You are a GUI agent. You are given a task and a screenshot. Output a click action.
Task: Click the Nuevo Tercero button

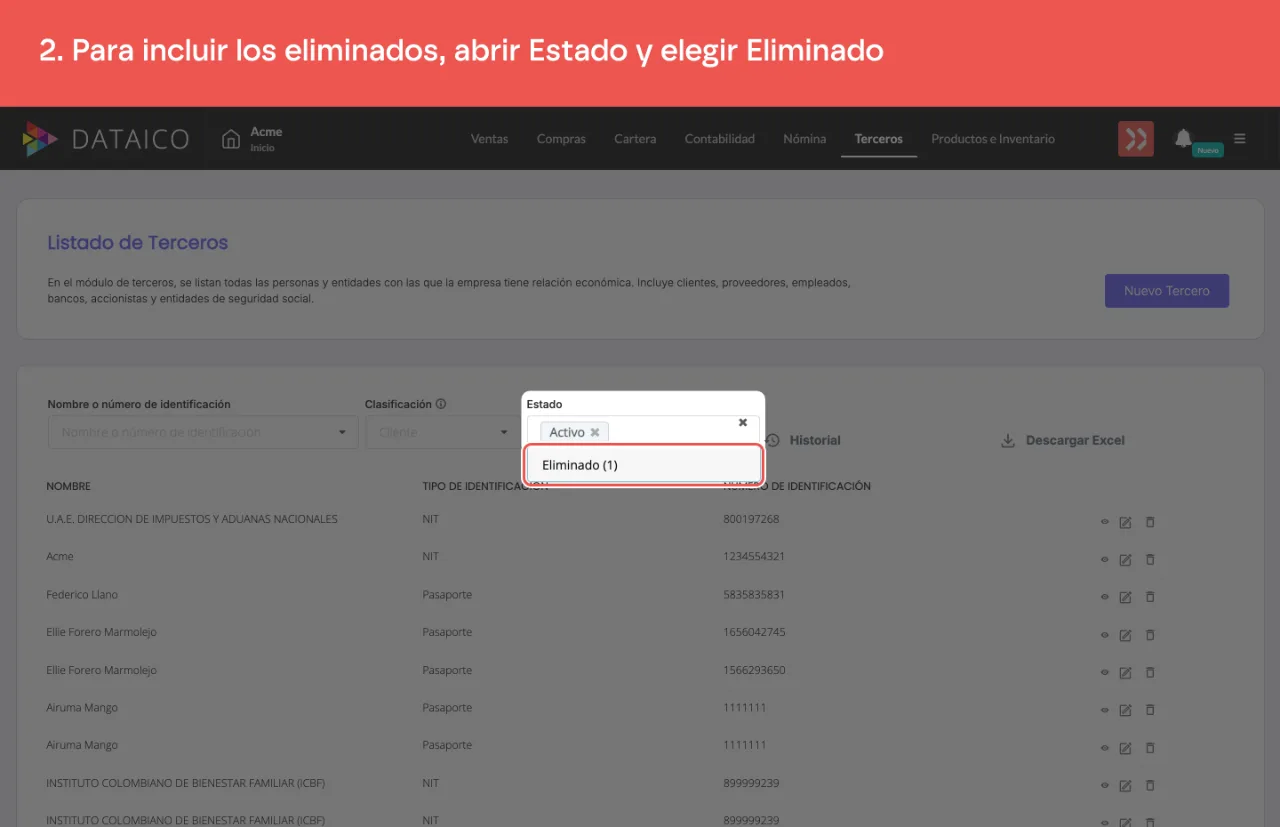[1167, 291]
